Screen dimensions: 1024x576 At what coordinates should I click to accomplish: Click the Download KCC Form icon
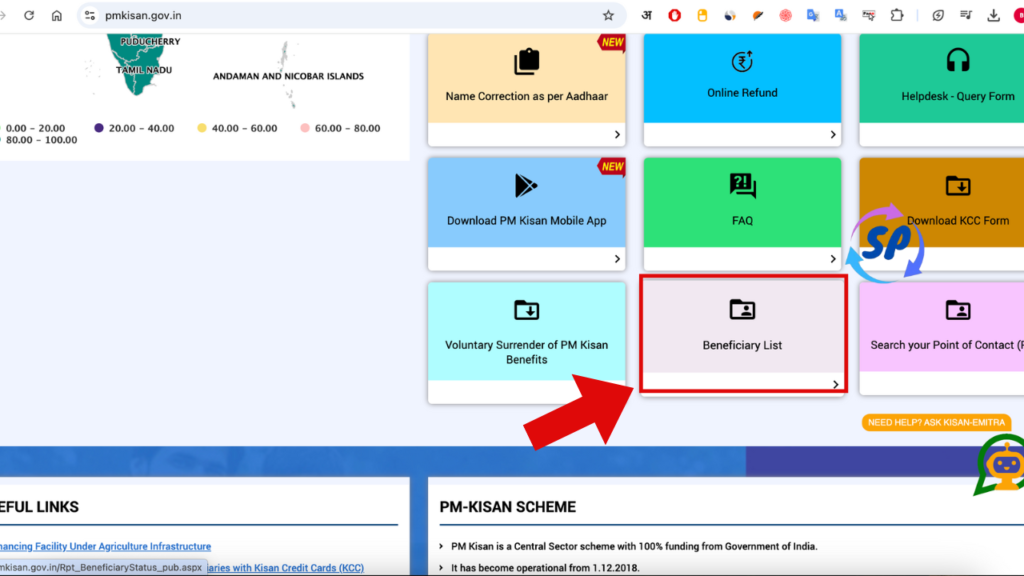[957, 186]
